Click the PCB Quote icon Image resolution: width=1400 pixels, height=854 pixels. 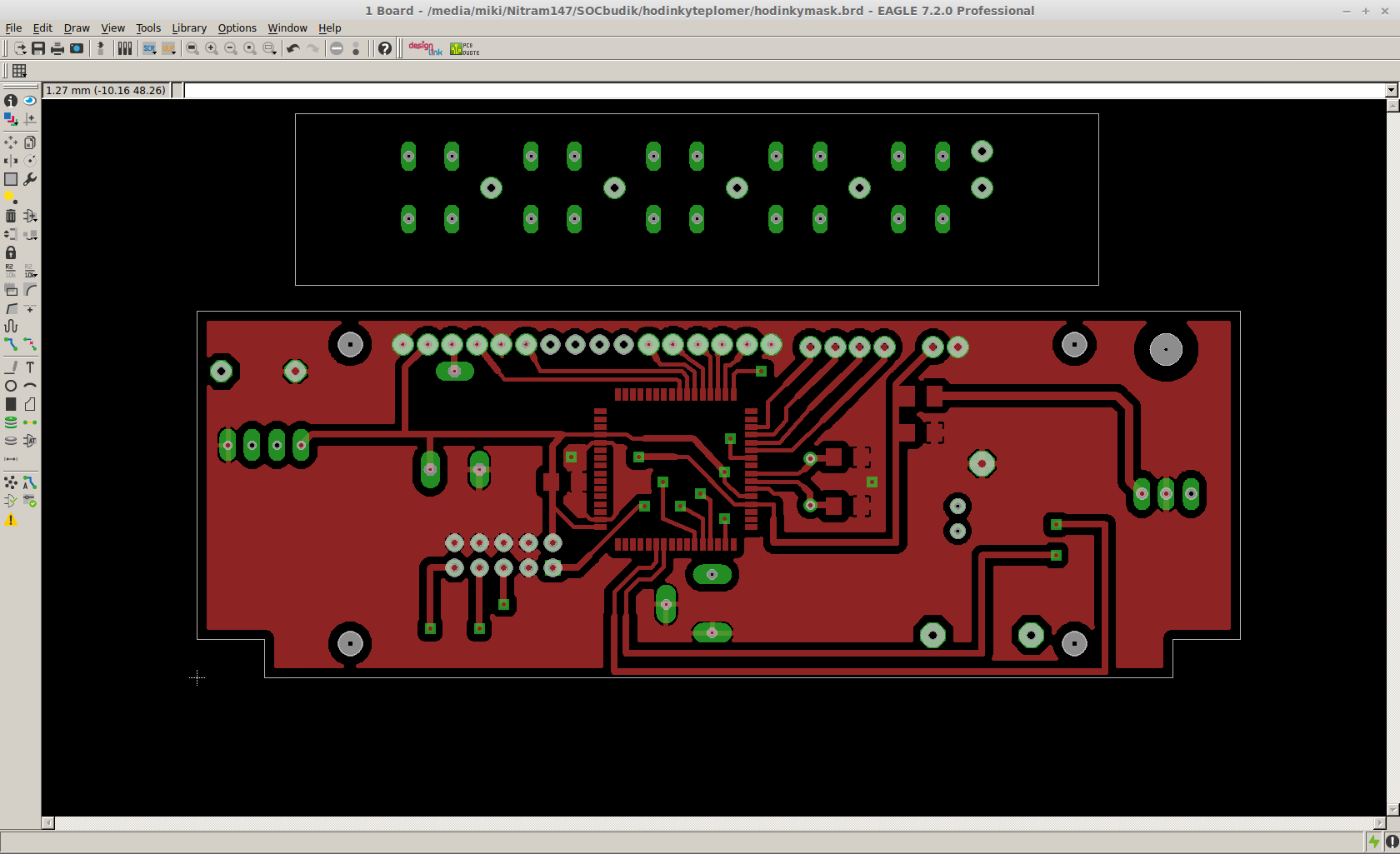[x=465, y=48]
